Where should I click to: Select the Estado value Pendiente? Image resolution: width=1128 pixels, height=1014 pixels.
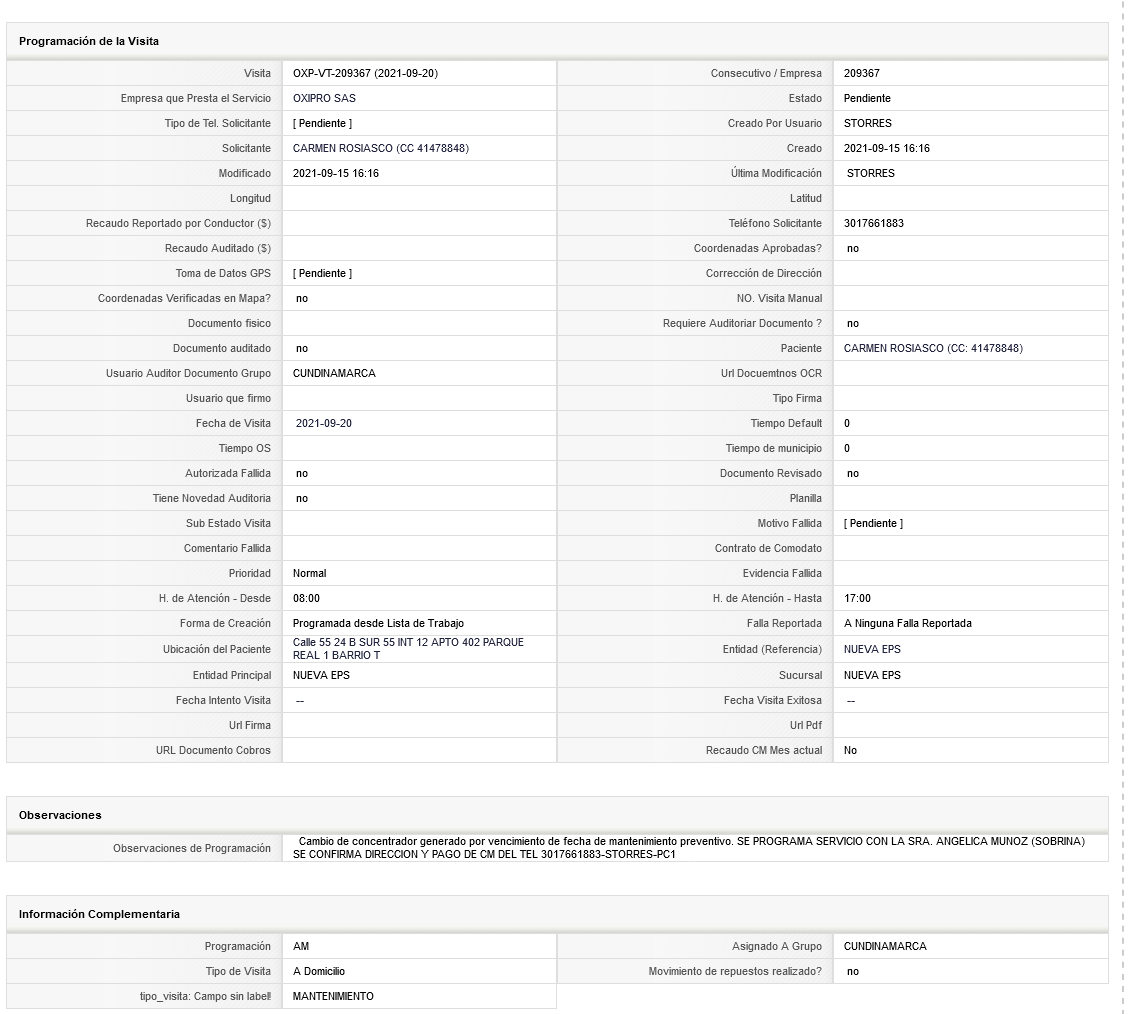click(867, 99)
